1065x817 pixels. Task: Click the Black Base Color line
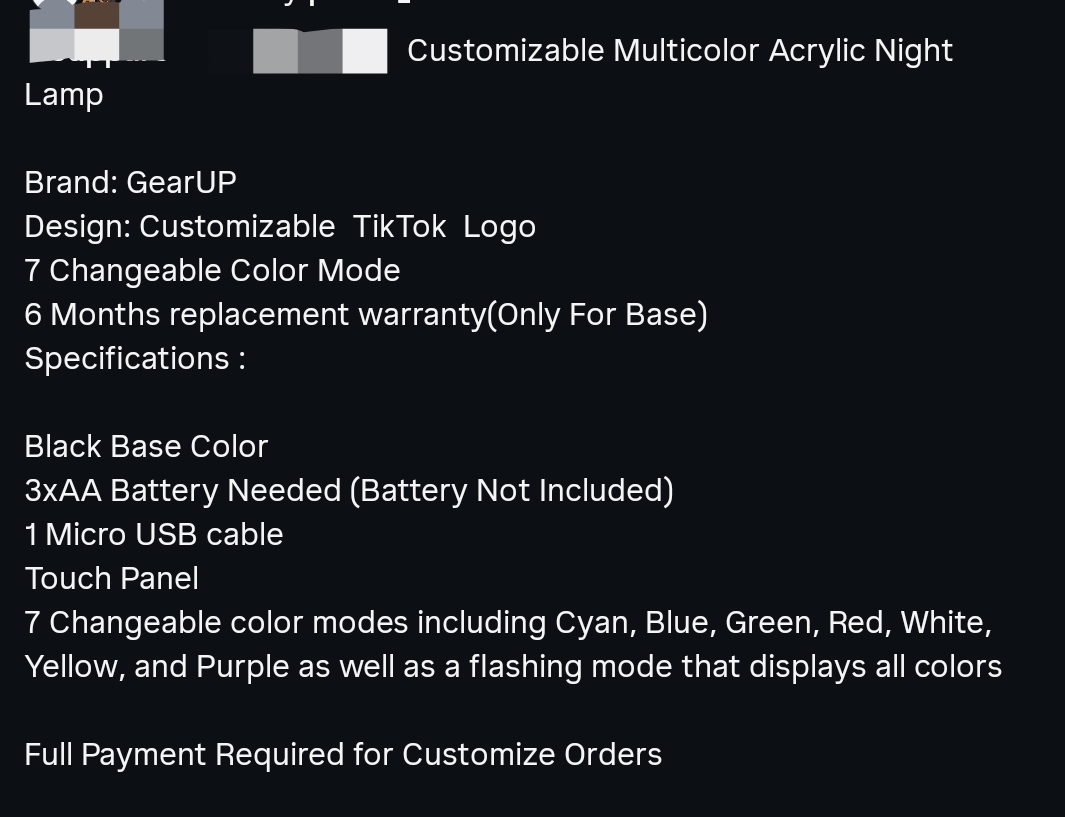point(146,447)
